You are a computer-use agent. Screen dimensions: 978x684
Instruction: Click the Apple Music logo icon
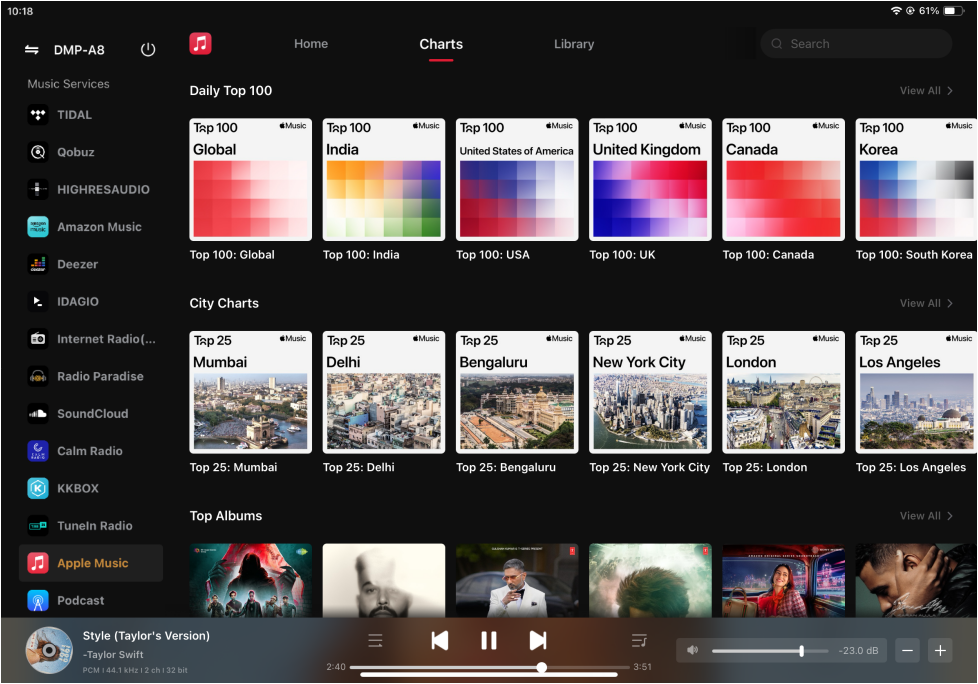[x=200, y=44]
